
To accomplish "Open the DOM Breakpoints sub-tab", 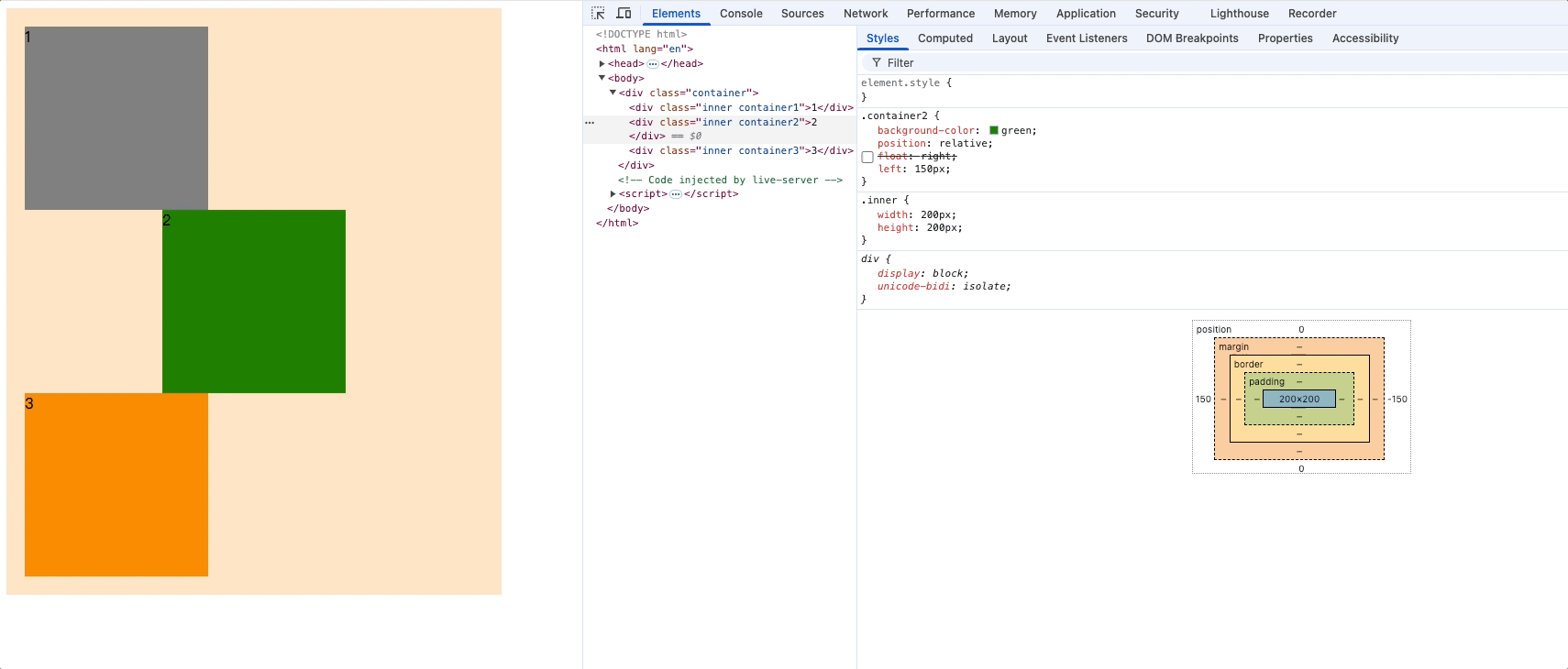I will pyautogui.click(x=1192, y=38).
